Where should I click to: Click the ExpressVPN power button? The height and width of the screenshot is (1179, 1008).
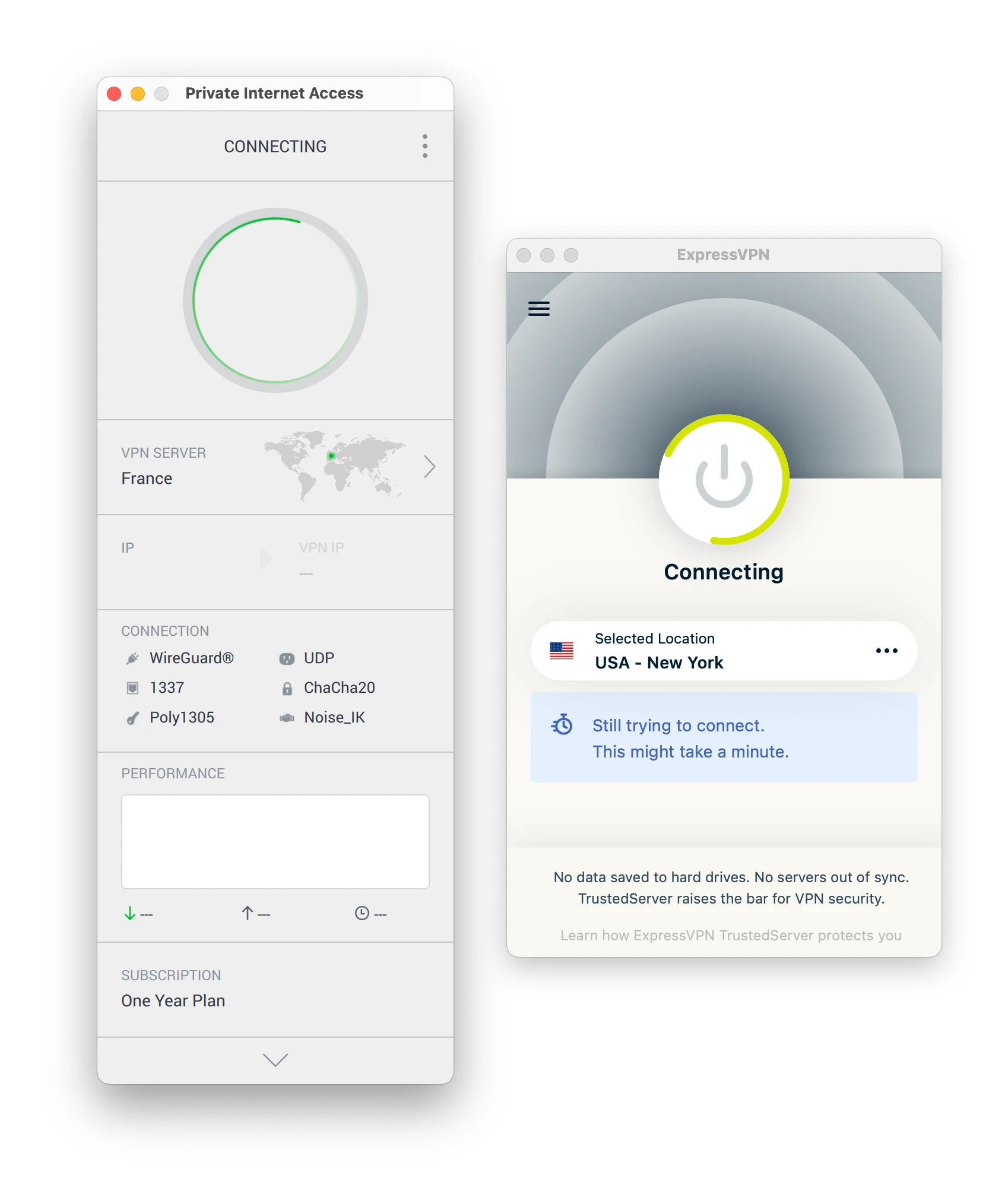click(x=724, y=480)
